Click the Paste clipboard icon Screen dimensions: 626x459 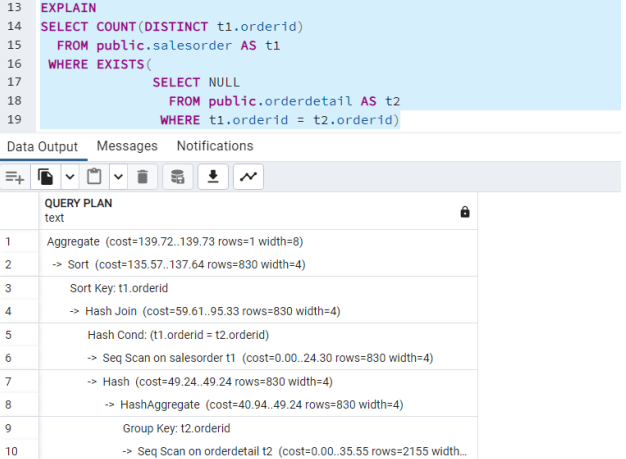point(94,177)
